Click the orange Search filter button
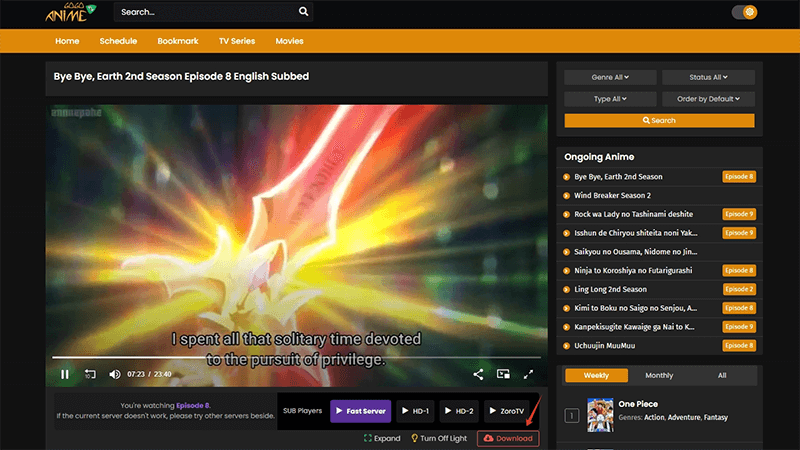Viewport: 800px width, 450px height. tap(659, 120)
